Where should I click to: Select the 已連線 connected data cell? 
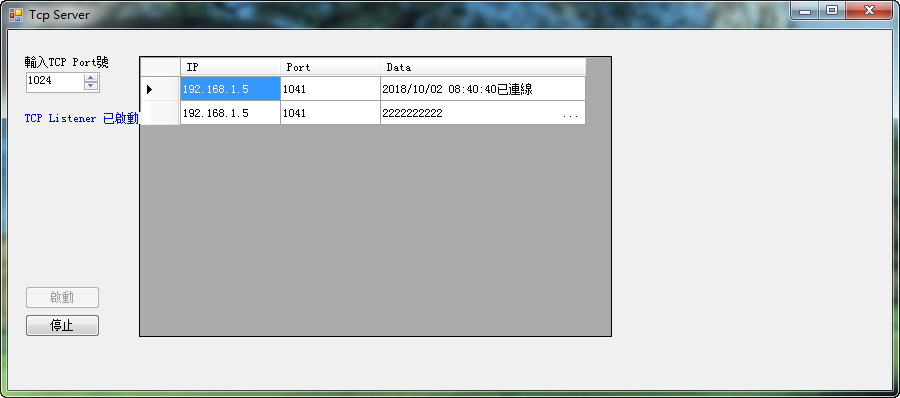483,89
